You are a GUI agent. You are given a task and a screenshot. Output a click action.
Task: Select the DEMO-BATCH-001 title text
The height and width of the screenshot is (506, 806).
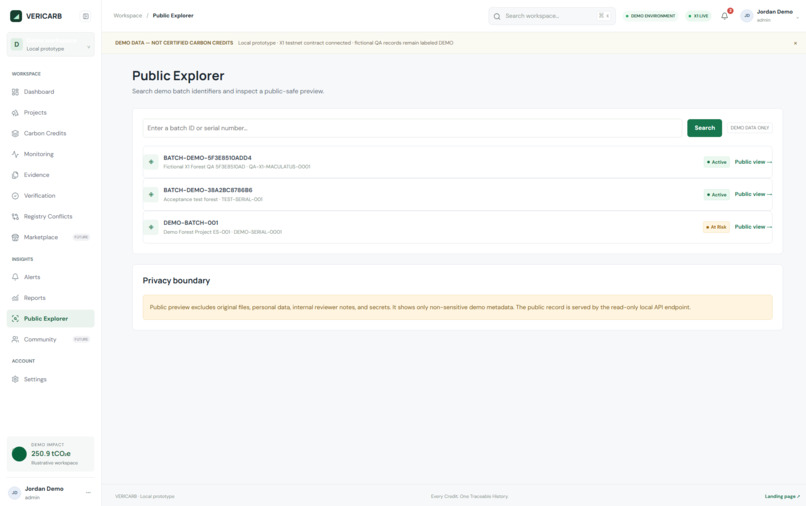[191, 223]
